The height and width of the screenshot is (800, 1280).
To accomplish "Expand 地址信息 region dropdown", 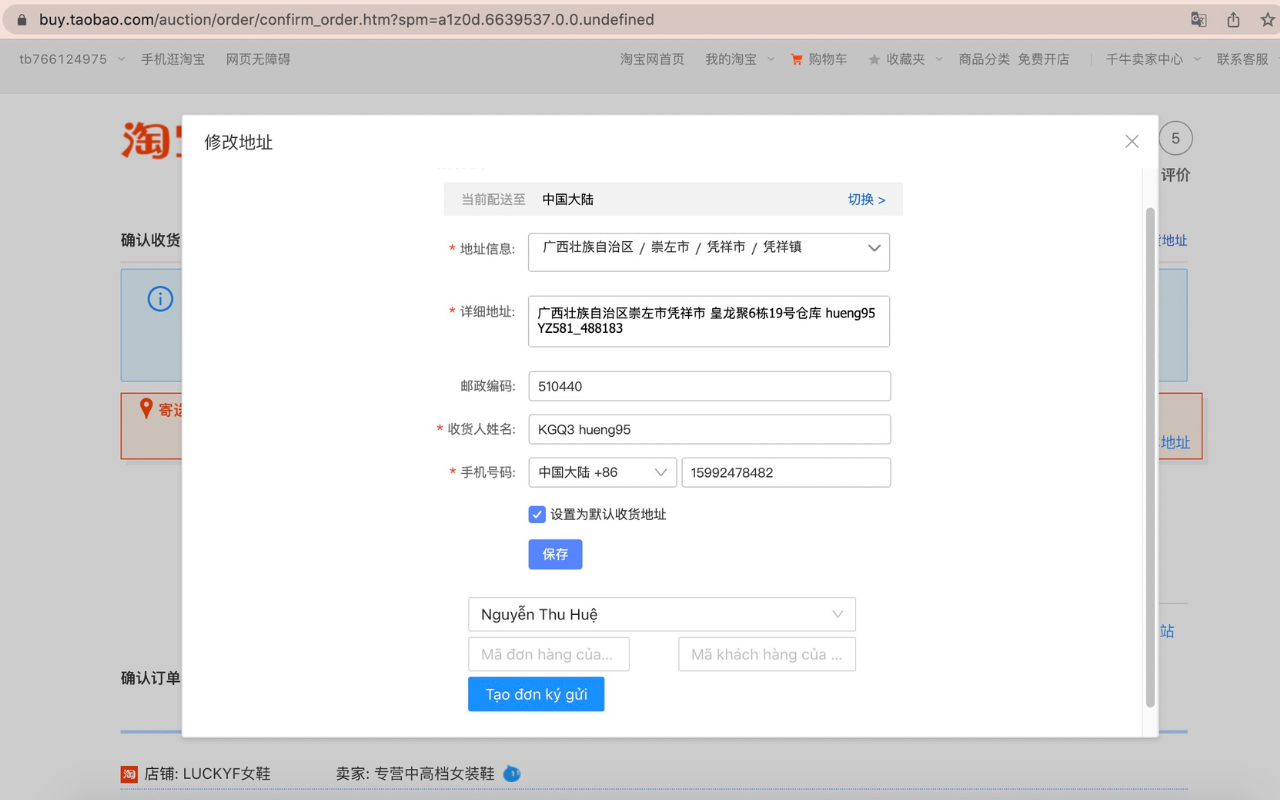I will [x=709, y=253].
